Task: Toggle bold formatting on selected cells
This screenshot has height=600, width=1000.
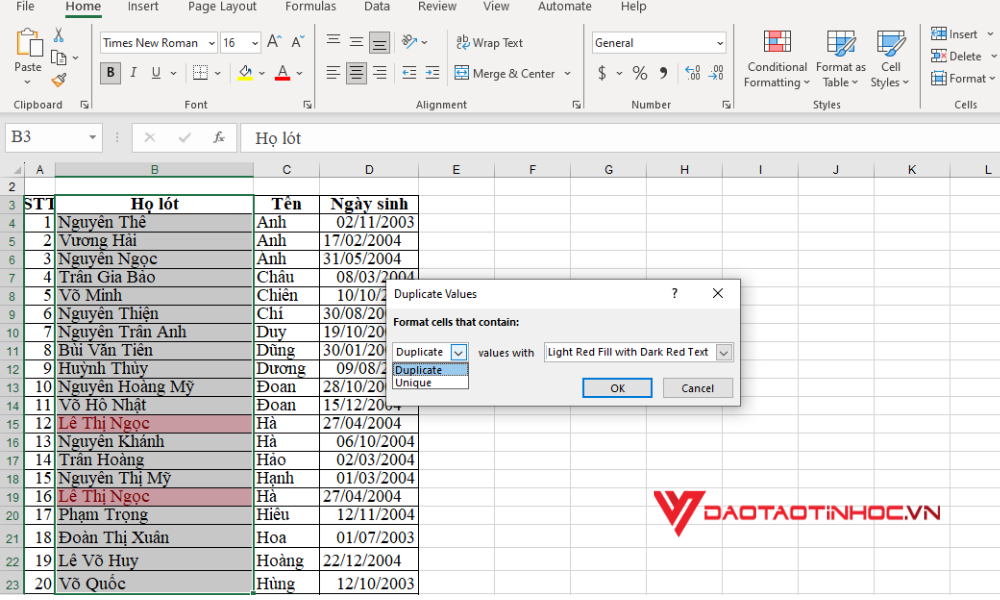Action: tap(110, 73)
